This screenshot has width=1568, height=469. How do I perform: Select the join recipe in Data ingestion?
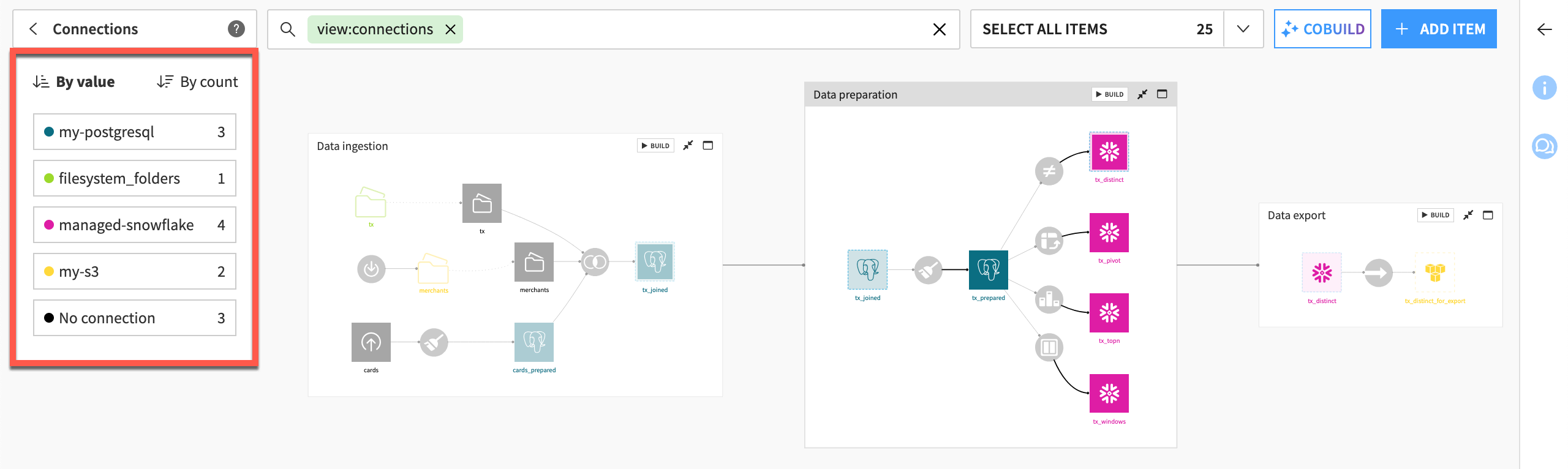click(x=595, y=262)
